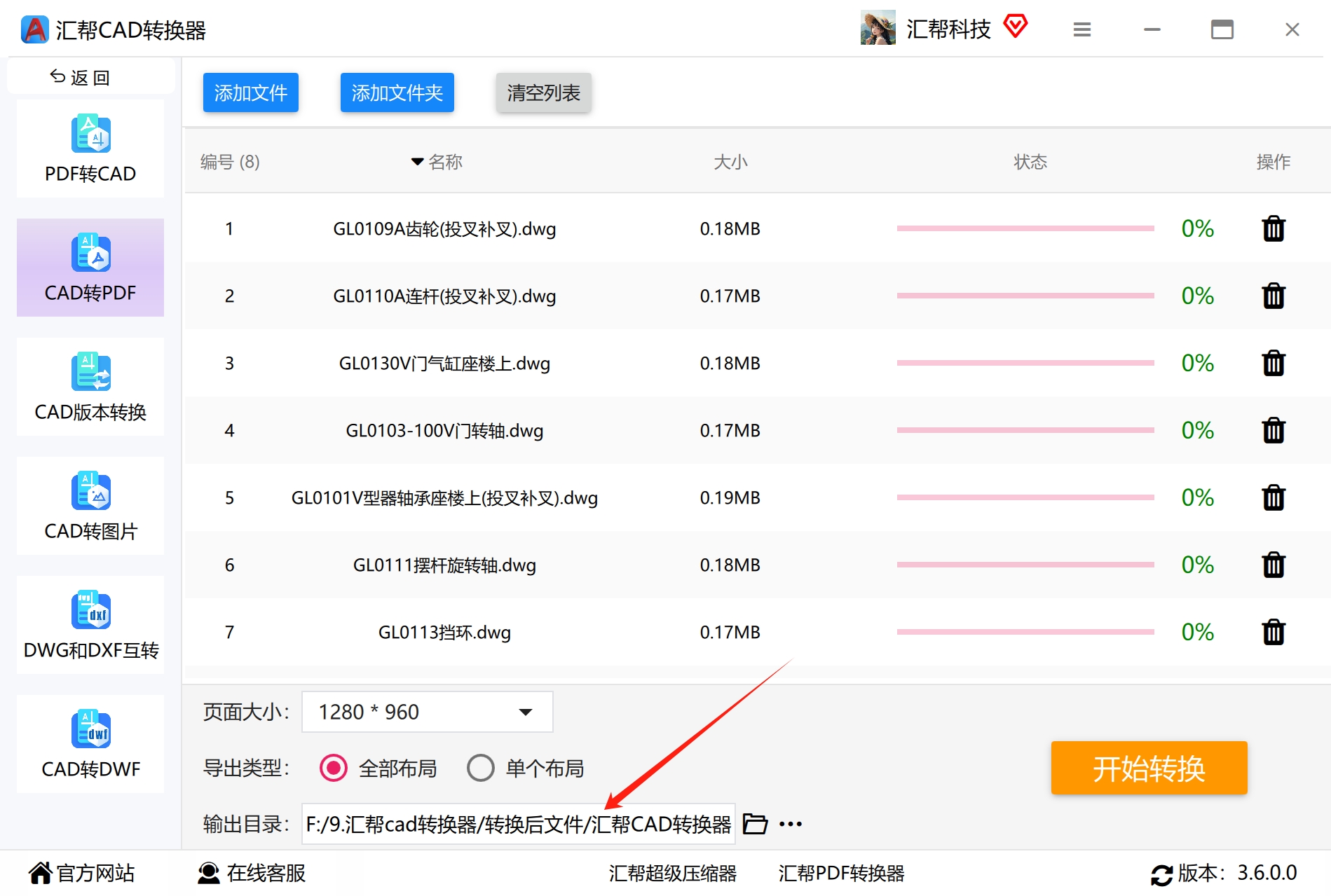This screenshot has width=1331, height=896.
Task: Select the 单个布局 radio option
Action: click(x=526, y=768)
